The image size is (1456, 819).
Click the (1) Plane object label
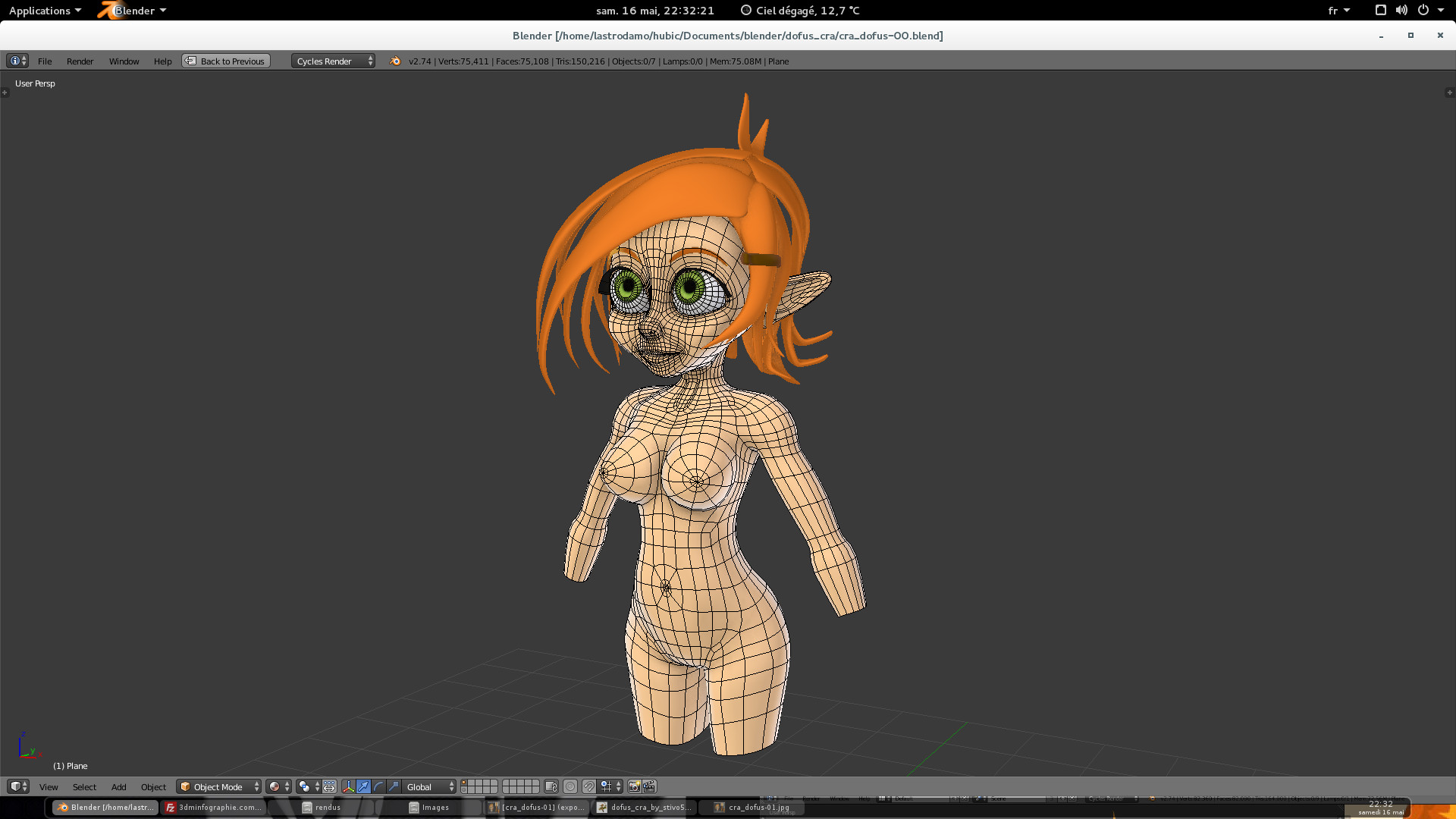[71, 766]
